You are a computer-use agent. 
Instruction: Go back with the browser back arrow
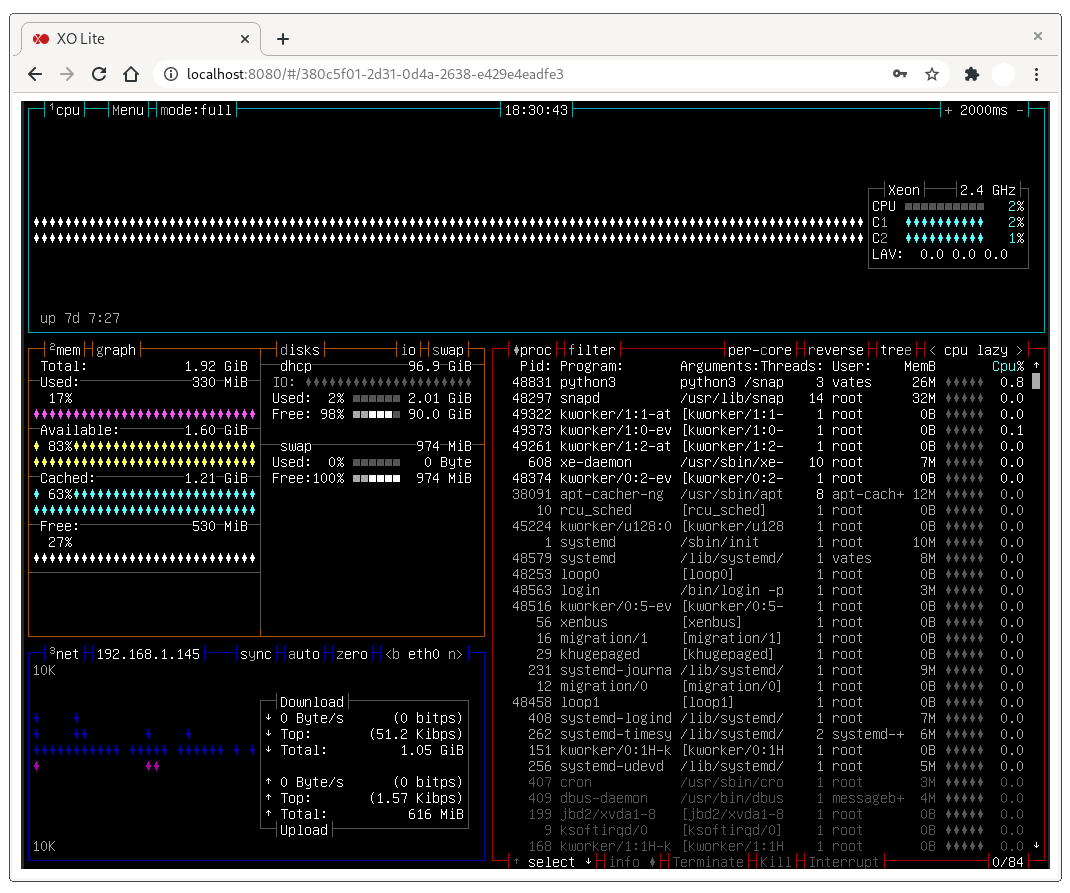tap(35, 74)
